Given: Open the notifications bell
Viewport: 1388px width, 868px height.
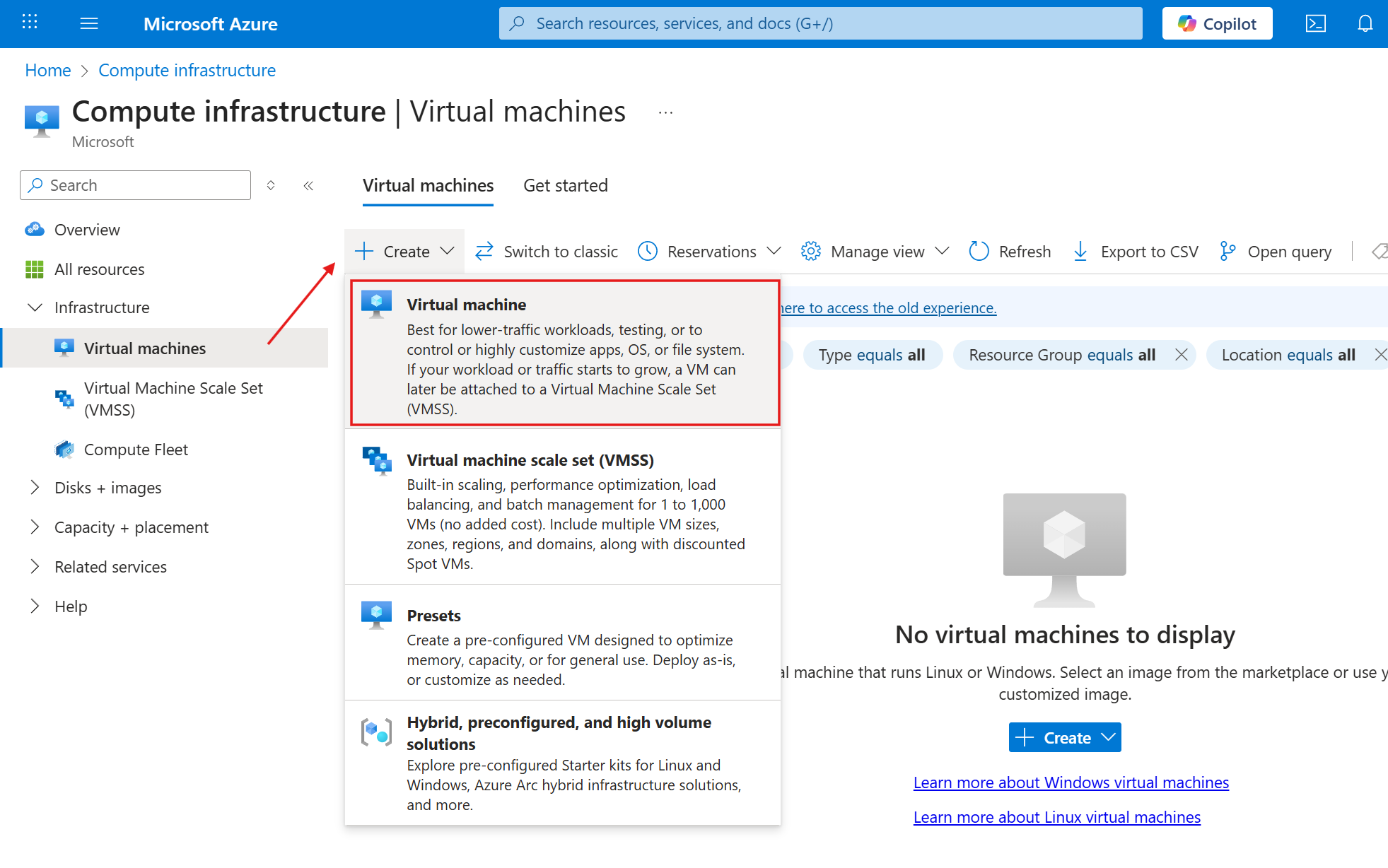Looking at the screenshot, I should 1364,23.
